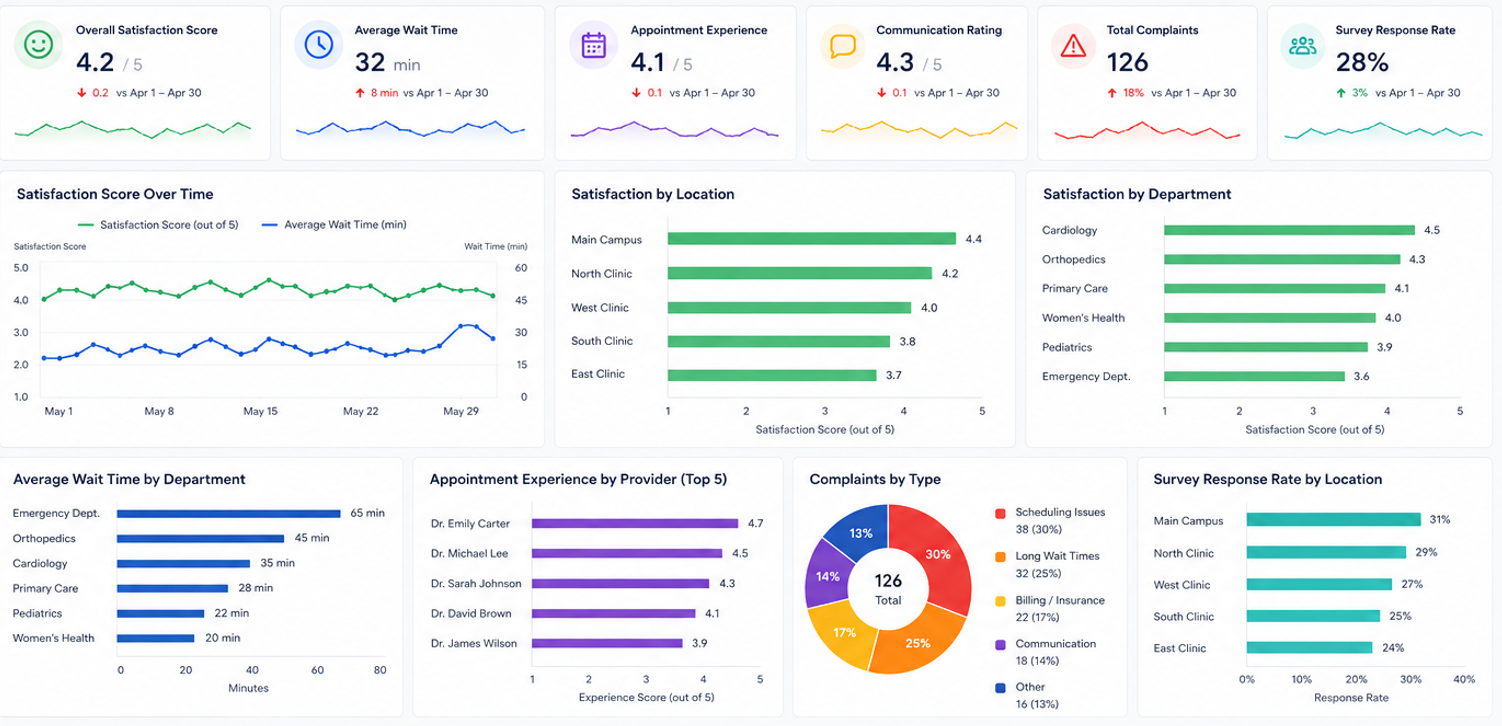The width and height of the screenshot is (1502, 726).
Task: Click the blue clock wait time icon
Action: 318,44
